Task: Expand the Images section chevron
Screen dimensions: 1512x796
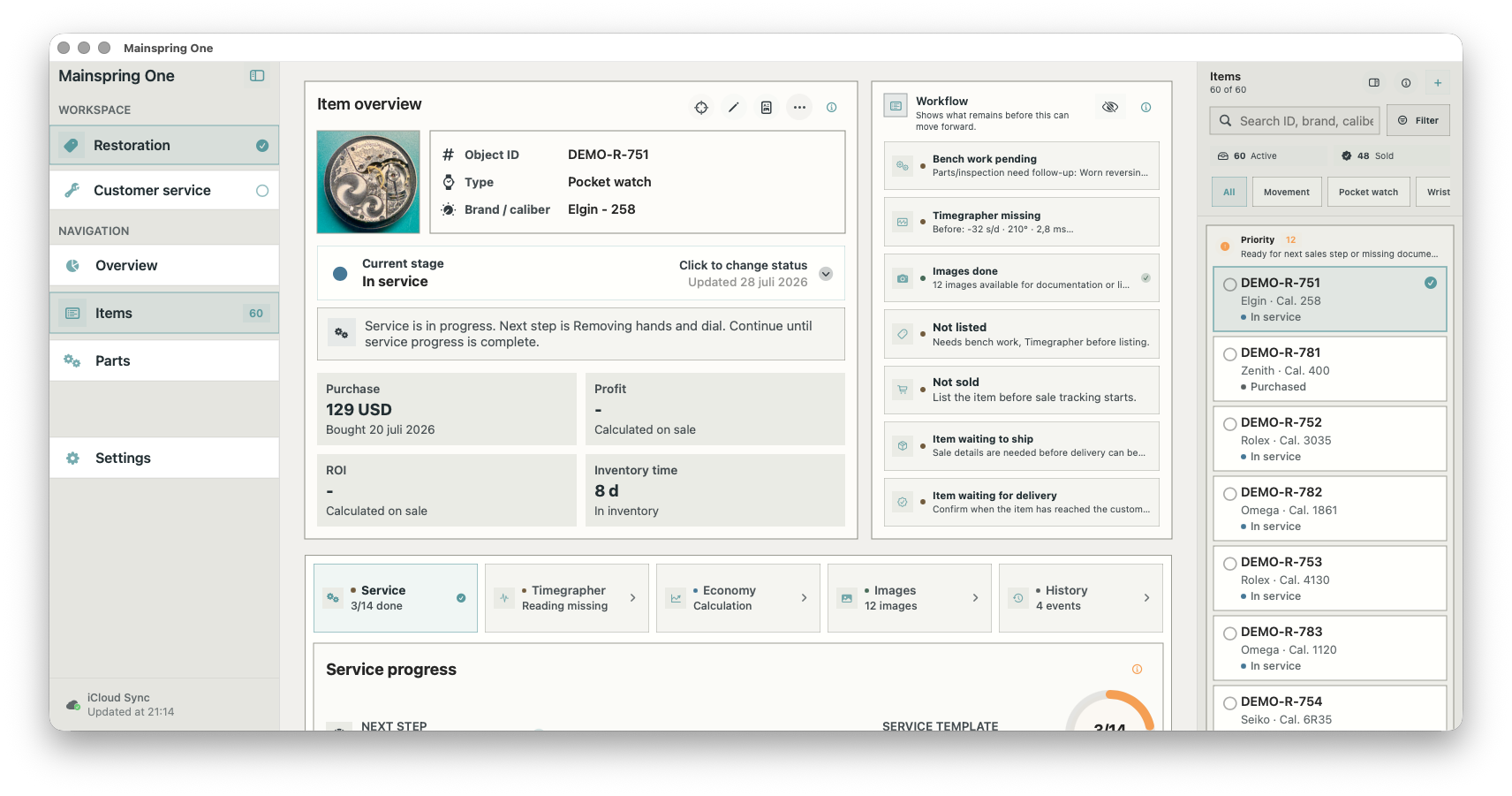Action: 975,598
